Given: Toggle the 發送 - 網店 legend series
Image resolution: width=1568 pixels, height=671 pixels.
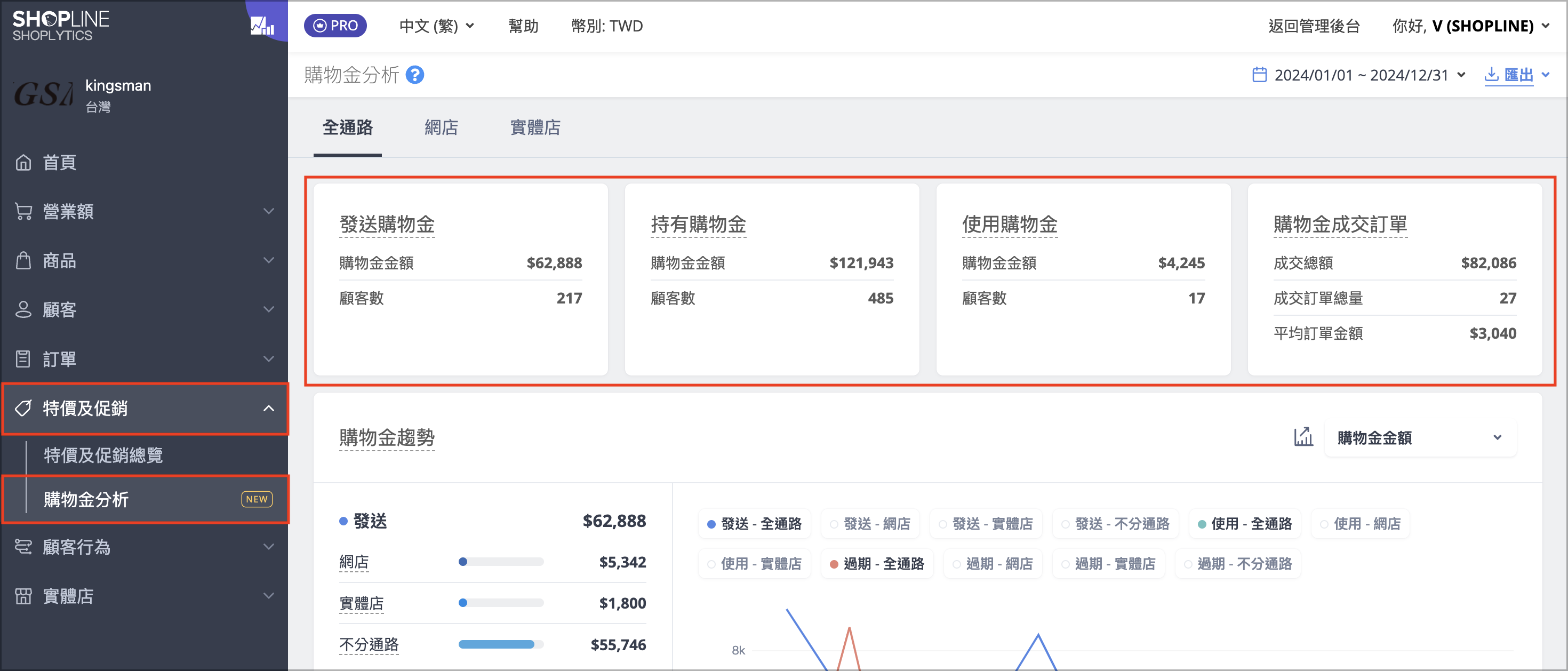Looking at the screenshot, I should point(870,524).
